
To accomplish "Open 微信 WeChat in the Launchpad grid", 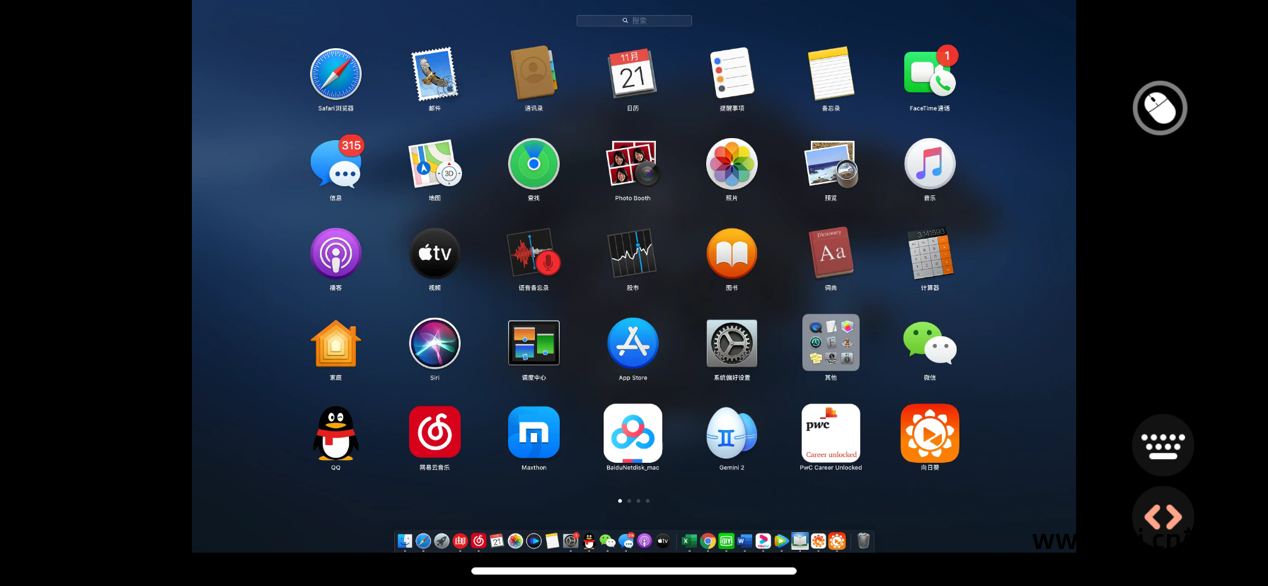I will tap(930, 343).
